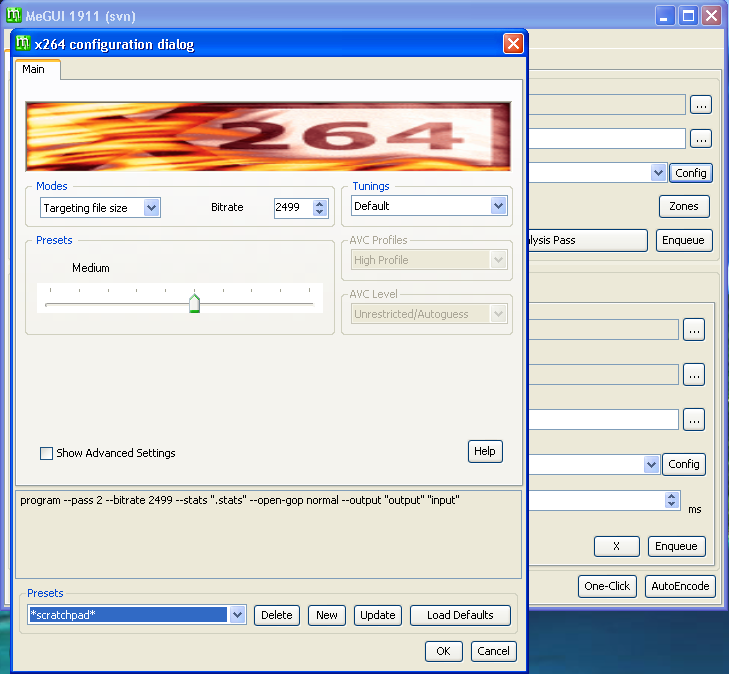
Task: Click the white text field beside the second browse button
Action: coord(607,139)
